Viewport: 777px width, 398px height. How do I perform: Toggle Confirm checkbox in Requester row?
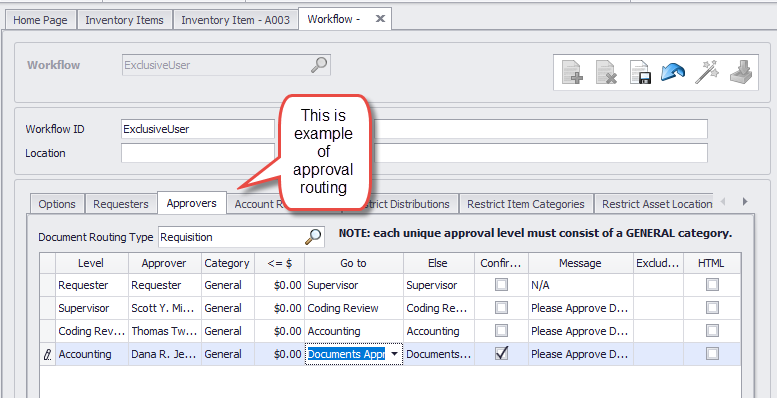click(x=501, y=285)
